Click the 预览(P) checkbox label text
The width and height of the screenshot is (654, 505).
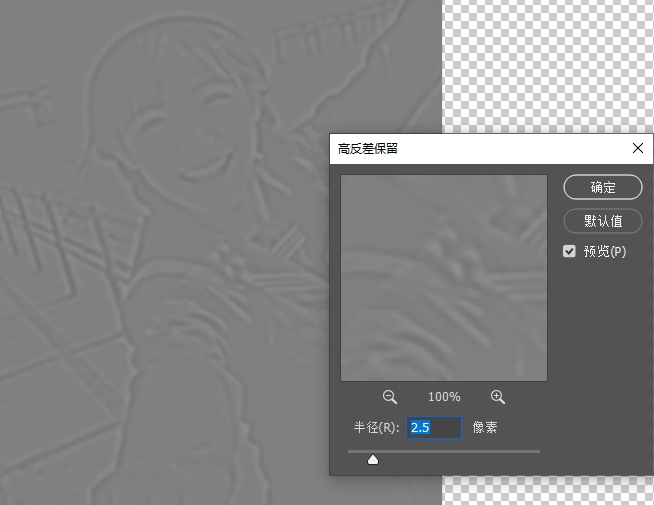(x=605, y=251)
